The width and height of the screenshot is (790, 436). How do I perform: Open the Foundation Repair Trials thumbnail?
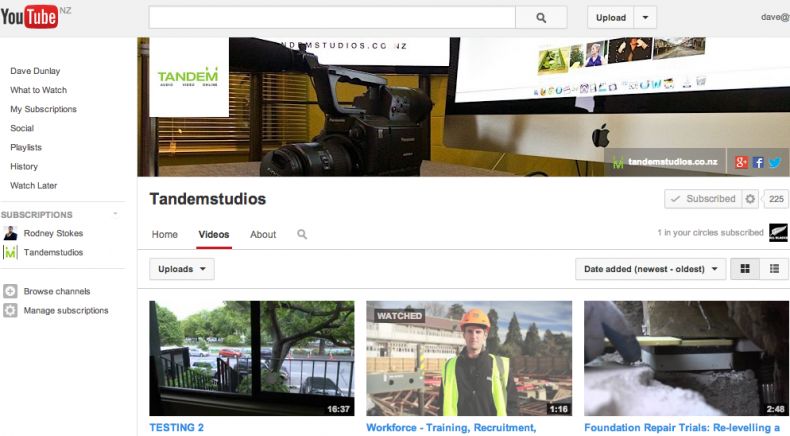pyautogui.click(x=687, y=358)
